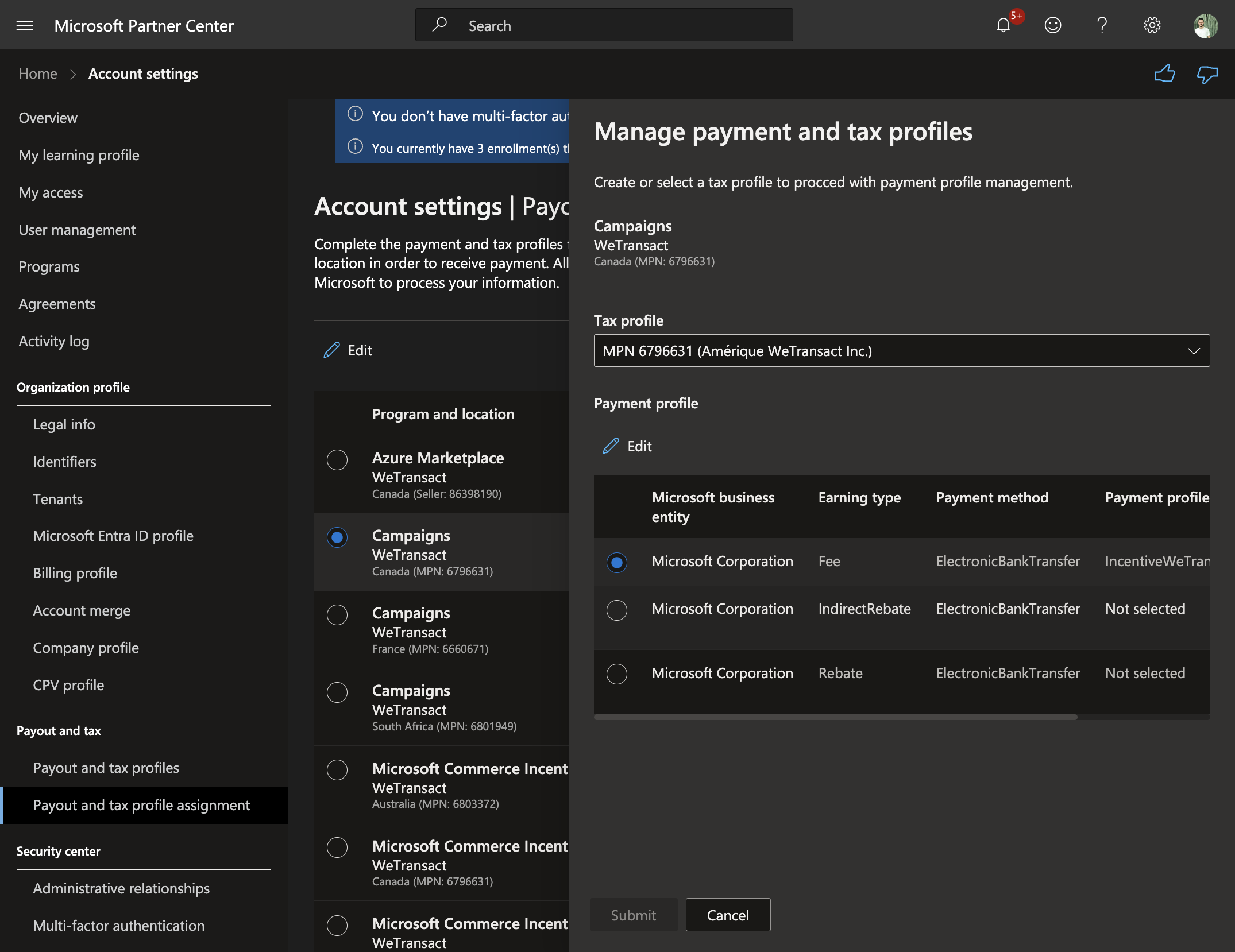Open Payout and tax profiles
The width and height of the screenshot is (1235, 952).
pos(106,768)
